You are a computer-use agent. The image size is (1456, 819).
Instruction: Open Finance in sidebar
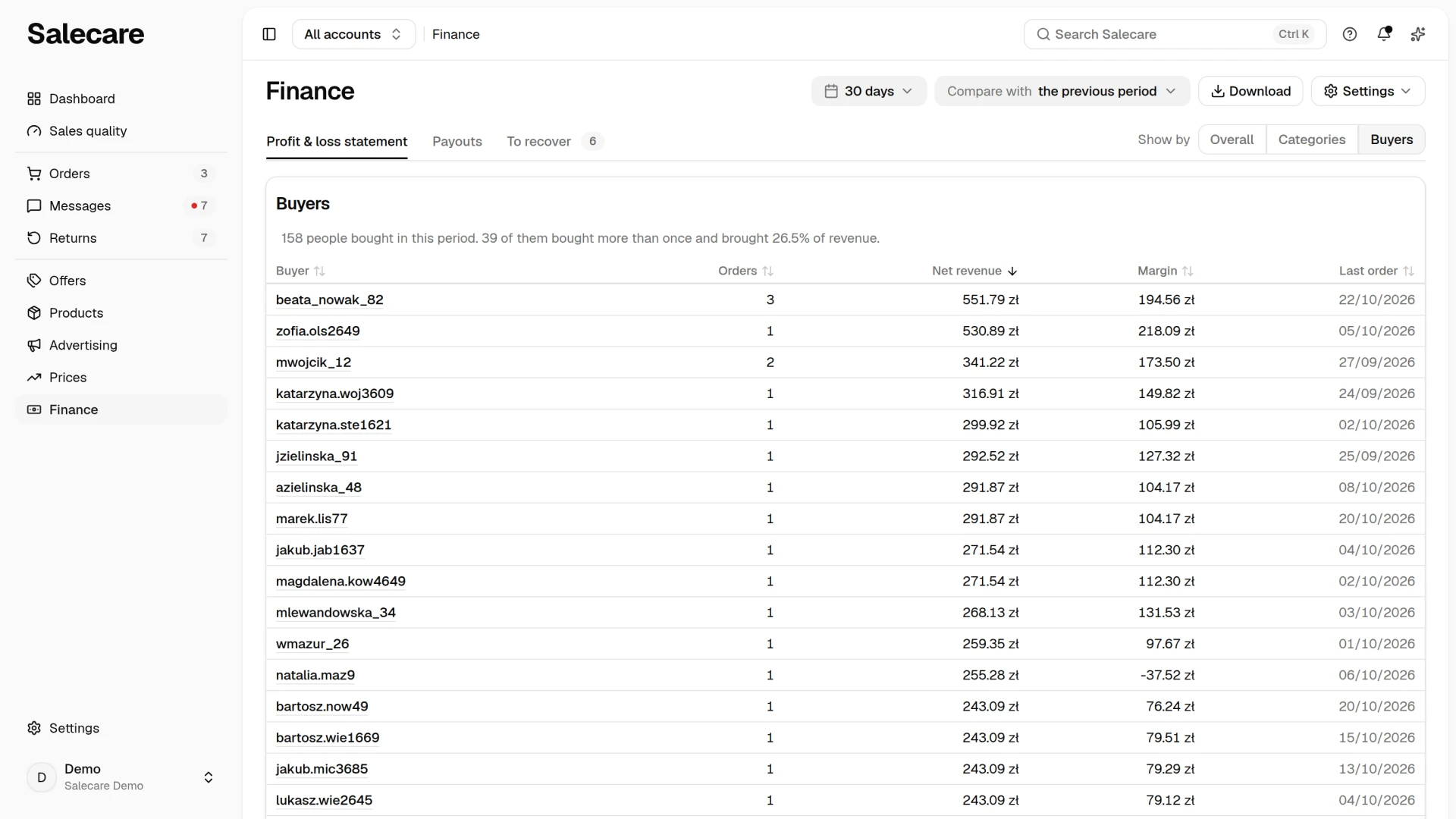tap(121, 409)
